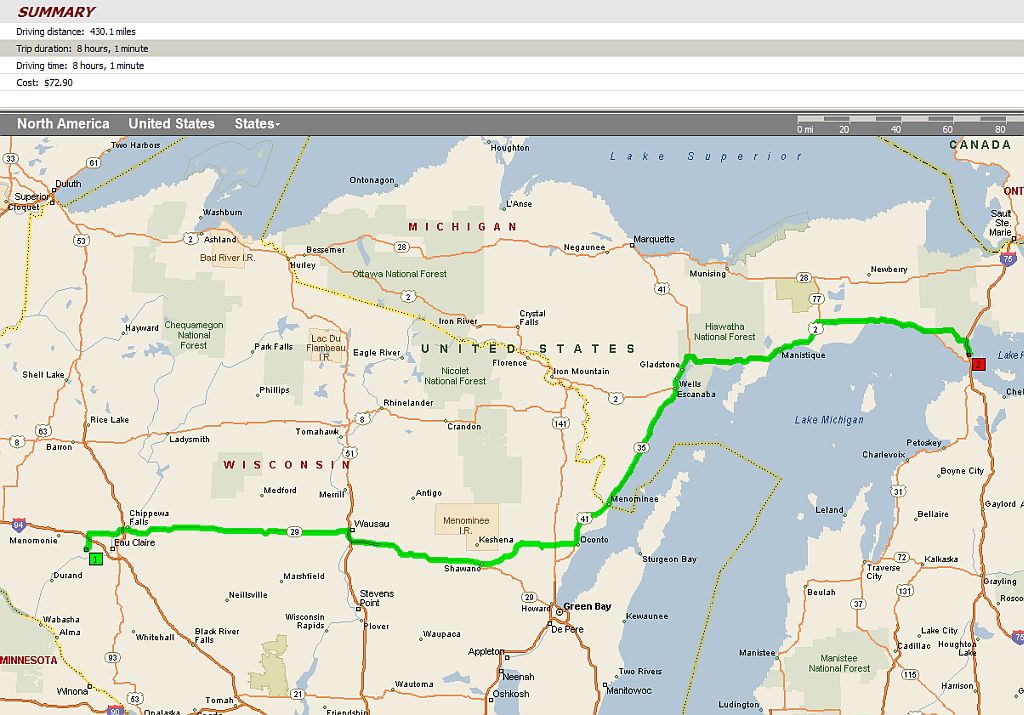Click the Ashland city label
Image resolution: width=1024 pixels, height=715 pixels.
[x=220, y=240]
